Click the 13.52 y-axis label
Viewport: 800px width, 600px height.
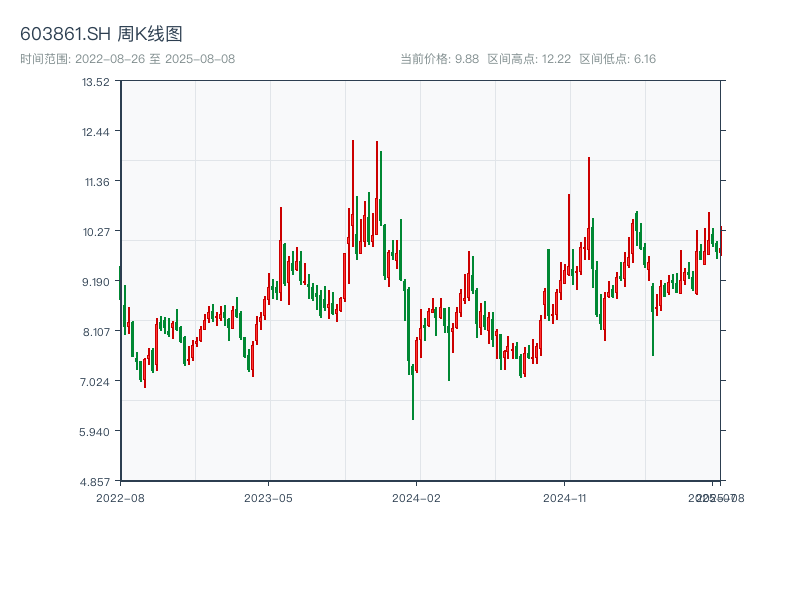96,82
